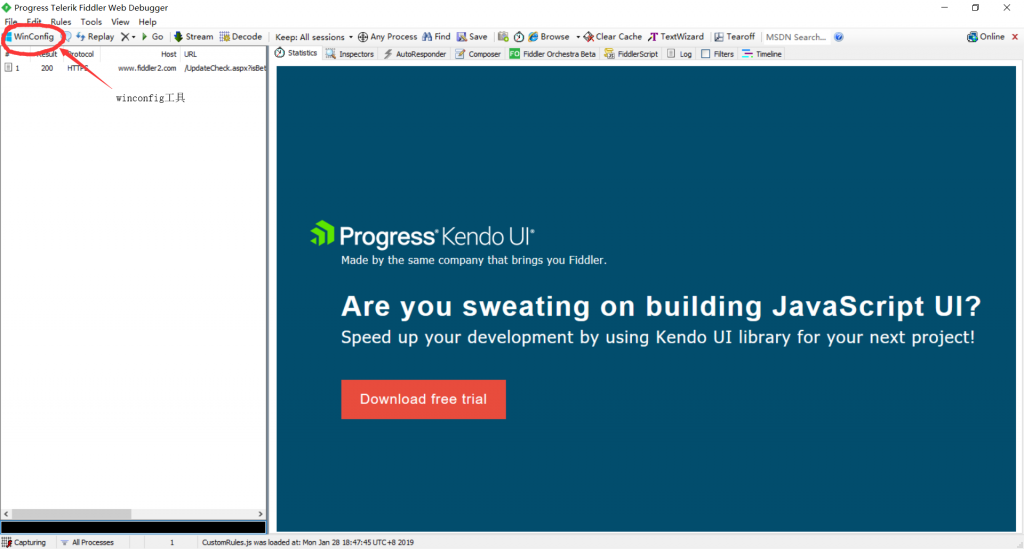The image size is (1024, 549).
Task: Click session 1 document icon
Action: pyautogui.click(x=8, y=68)
